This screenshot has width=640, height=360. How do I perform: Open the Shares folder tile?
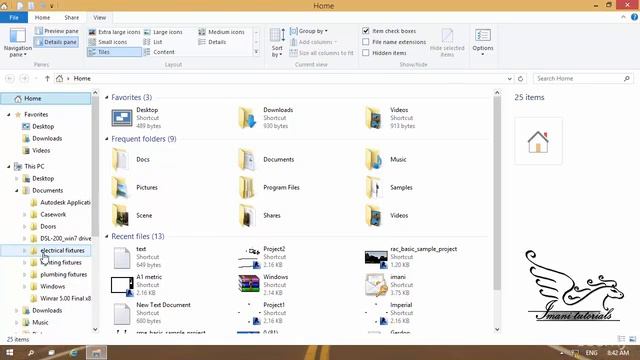(260, 216)
